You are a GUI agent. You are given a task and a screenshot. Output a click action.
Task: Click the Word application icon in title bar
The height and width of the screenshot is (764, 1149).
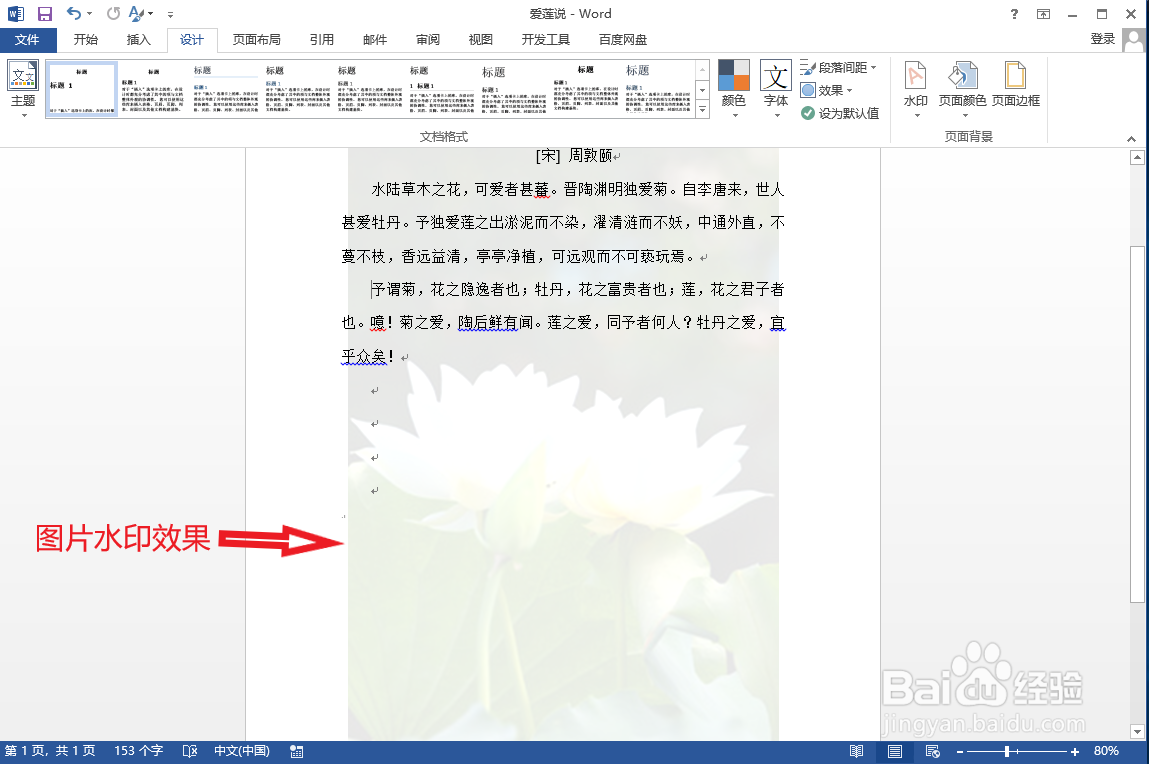(15, 14)
